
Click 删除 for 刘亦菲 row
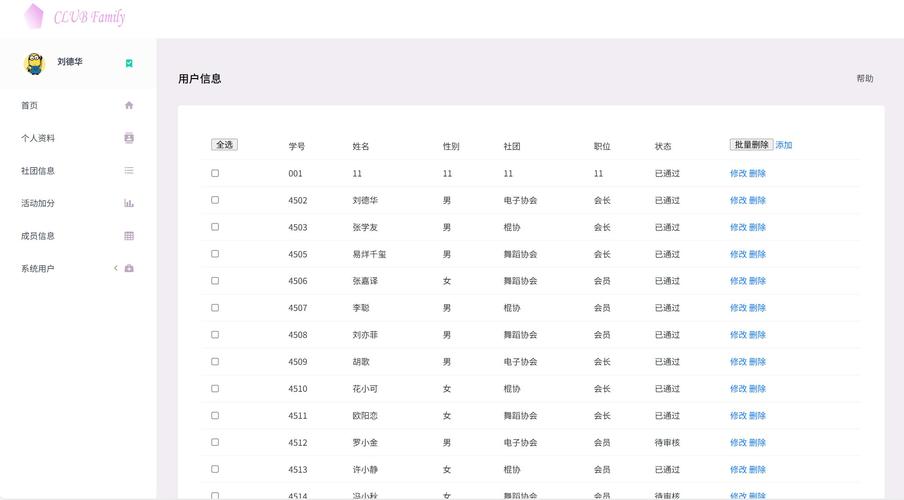coord(757,335)
